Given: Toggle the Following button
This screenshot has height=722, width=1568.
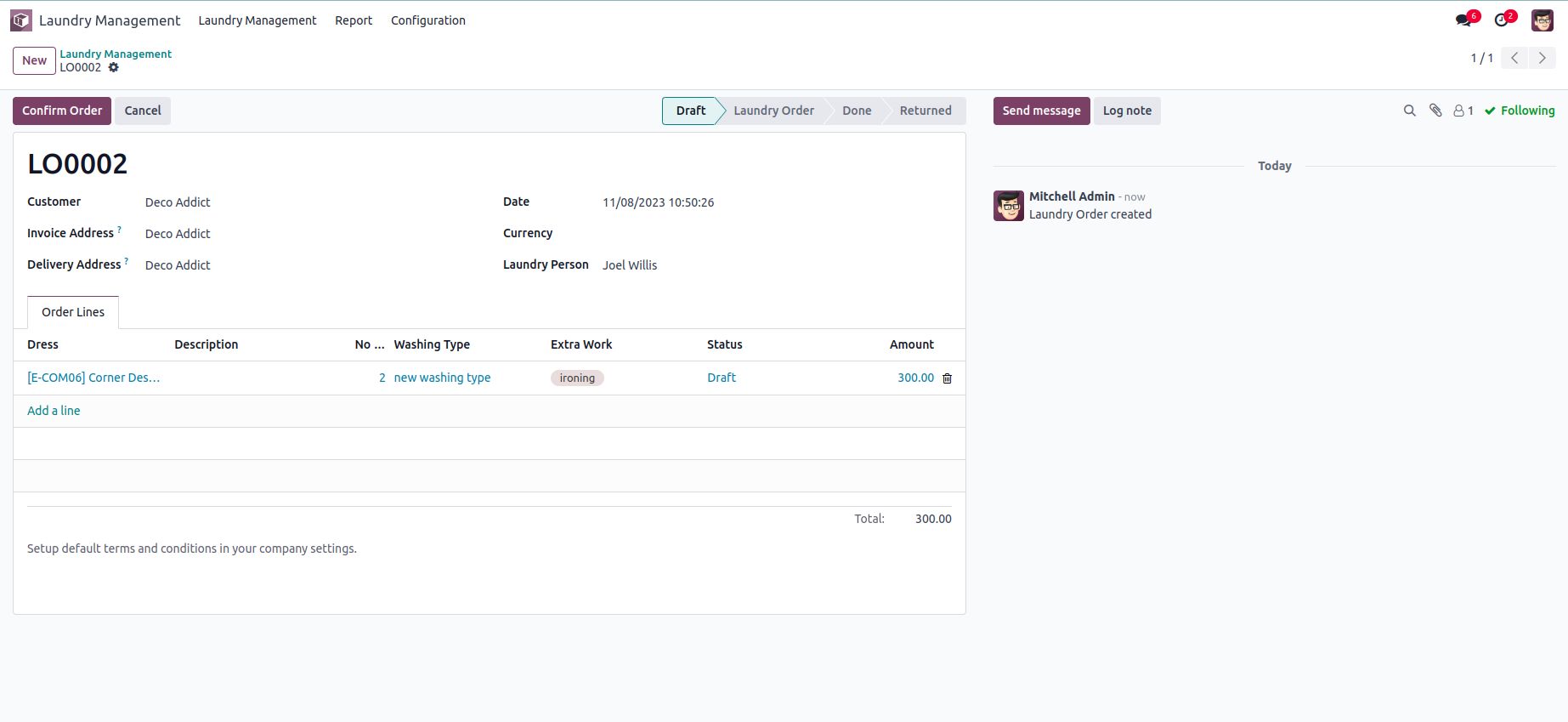Looking at the screenshot, I should click(x=1520, y=111).
